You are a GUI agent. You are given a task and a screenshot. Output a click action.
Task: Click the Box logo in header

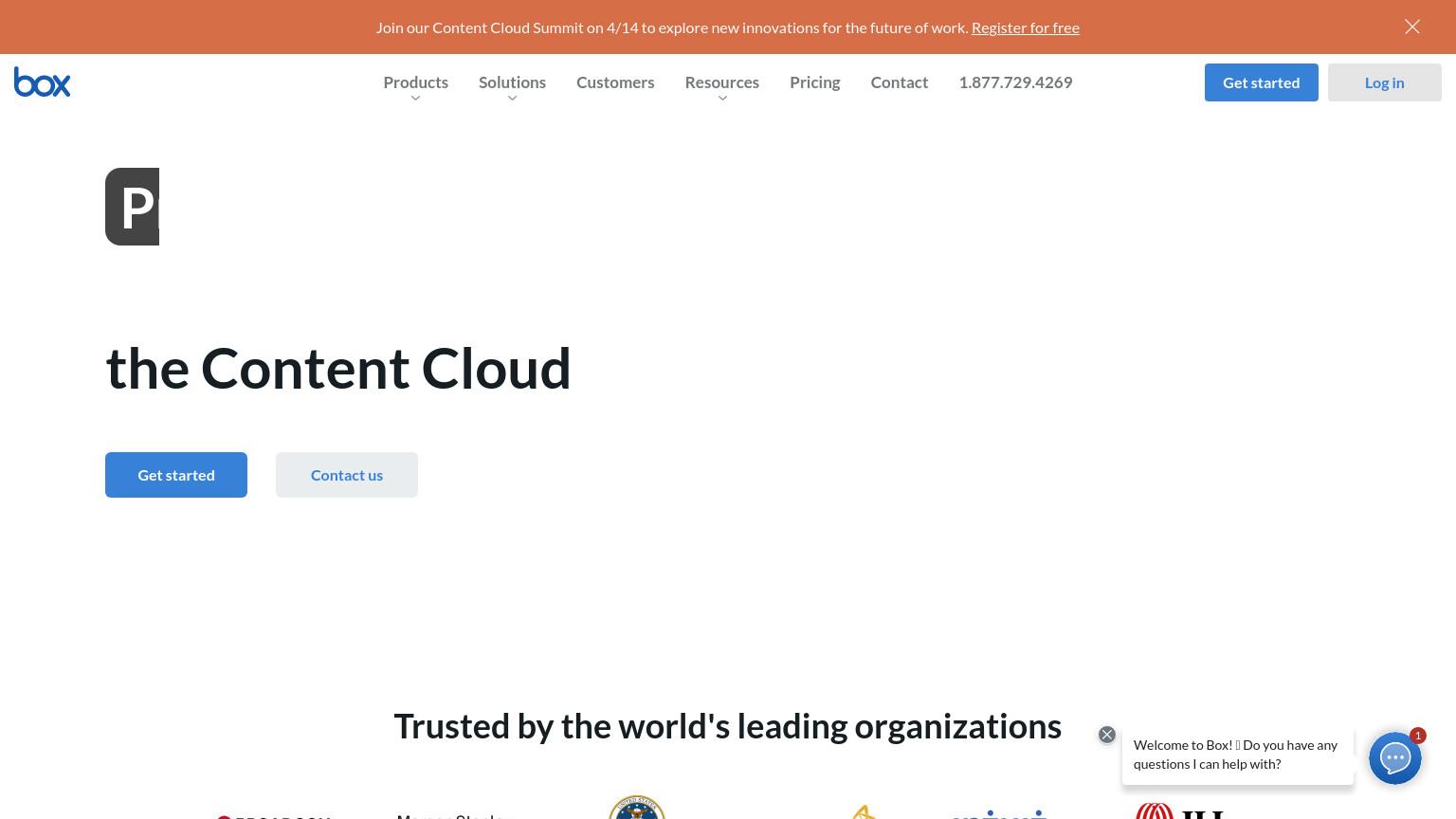point(42,82)
